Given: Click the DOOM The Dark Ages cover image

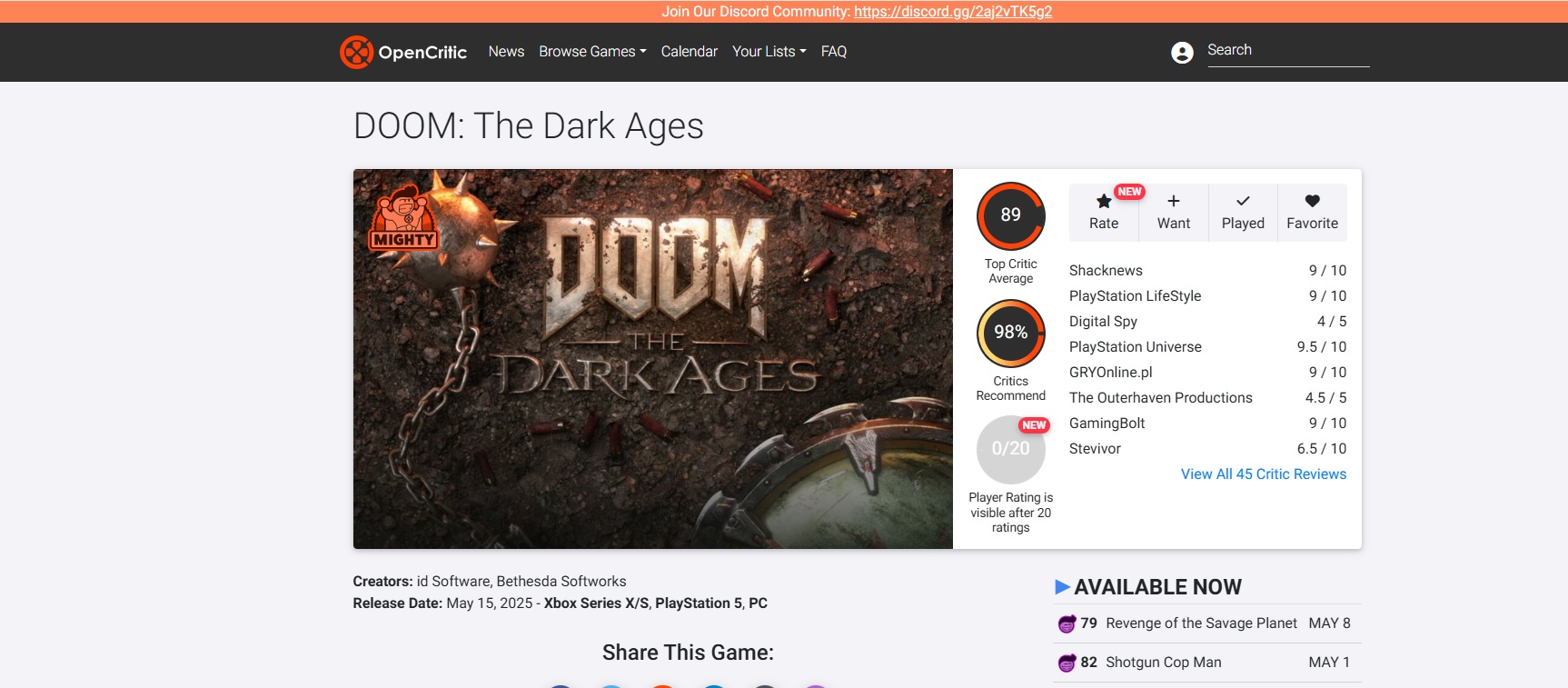Looking at the screenshot, I should pyautogui.click(x=653, y=359).
